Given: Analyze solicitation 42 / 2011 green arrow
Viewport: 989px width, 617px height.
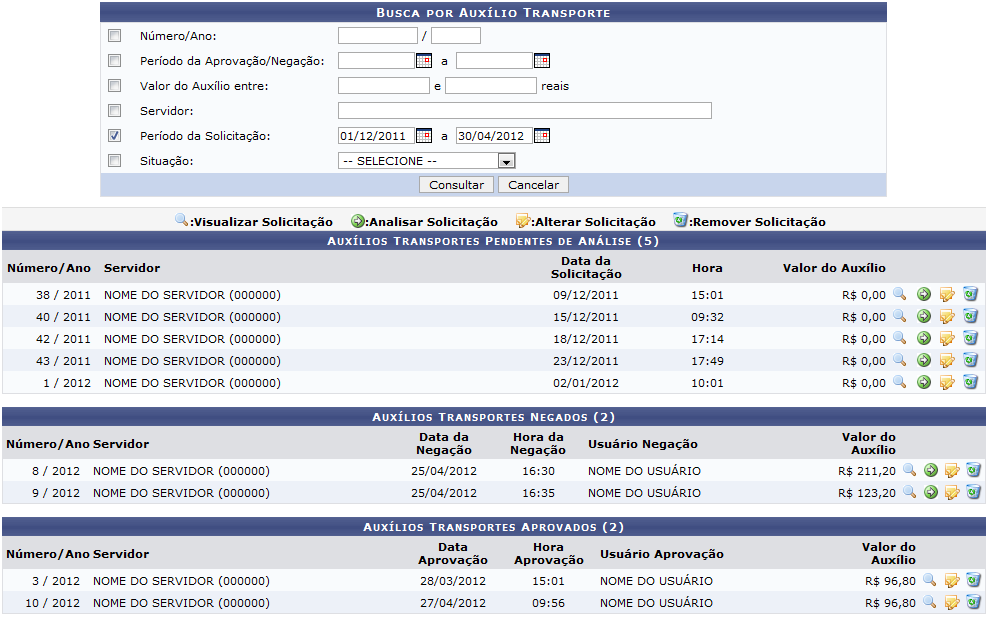Looking at the screenshot, I should tap(923, 339).
